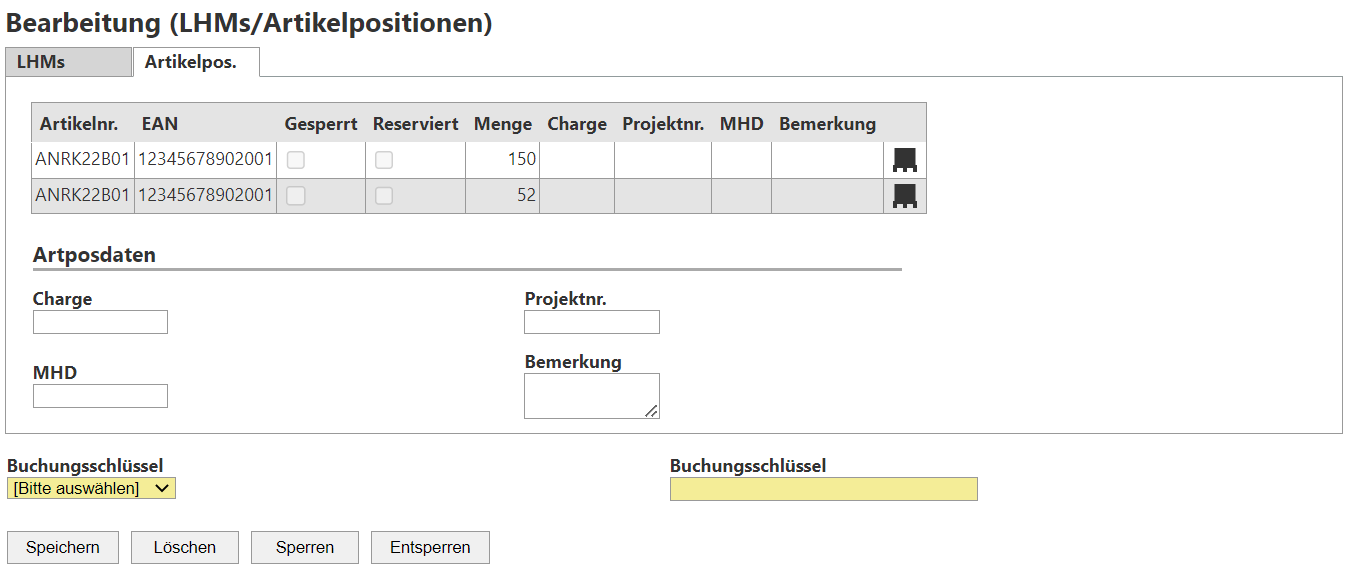The height and width of the screenshot is (574, 1348).
Task: Click into the MHD input field
Action: pyautogui.click(x=100, y=396)
